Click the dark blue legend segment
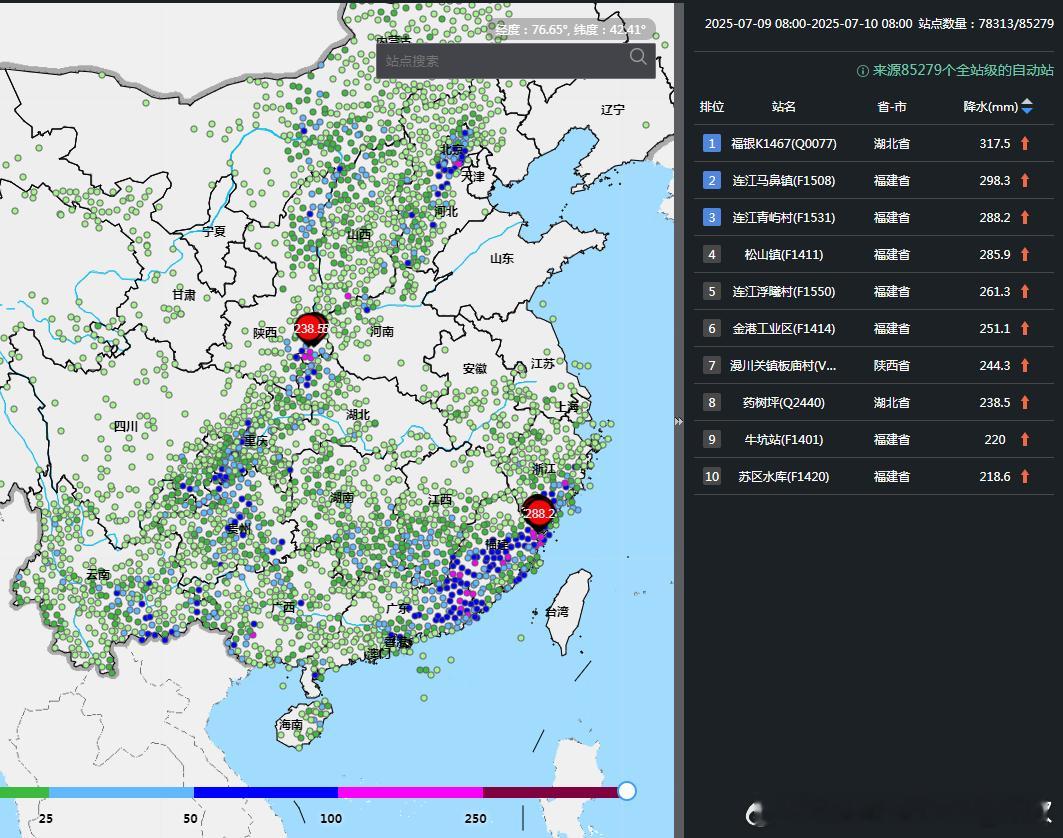 pos(266,792)
